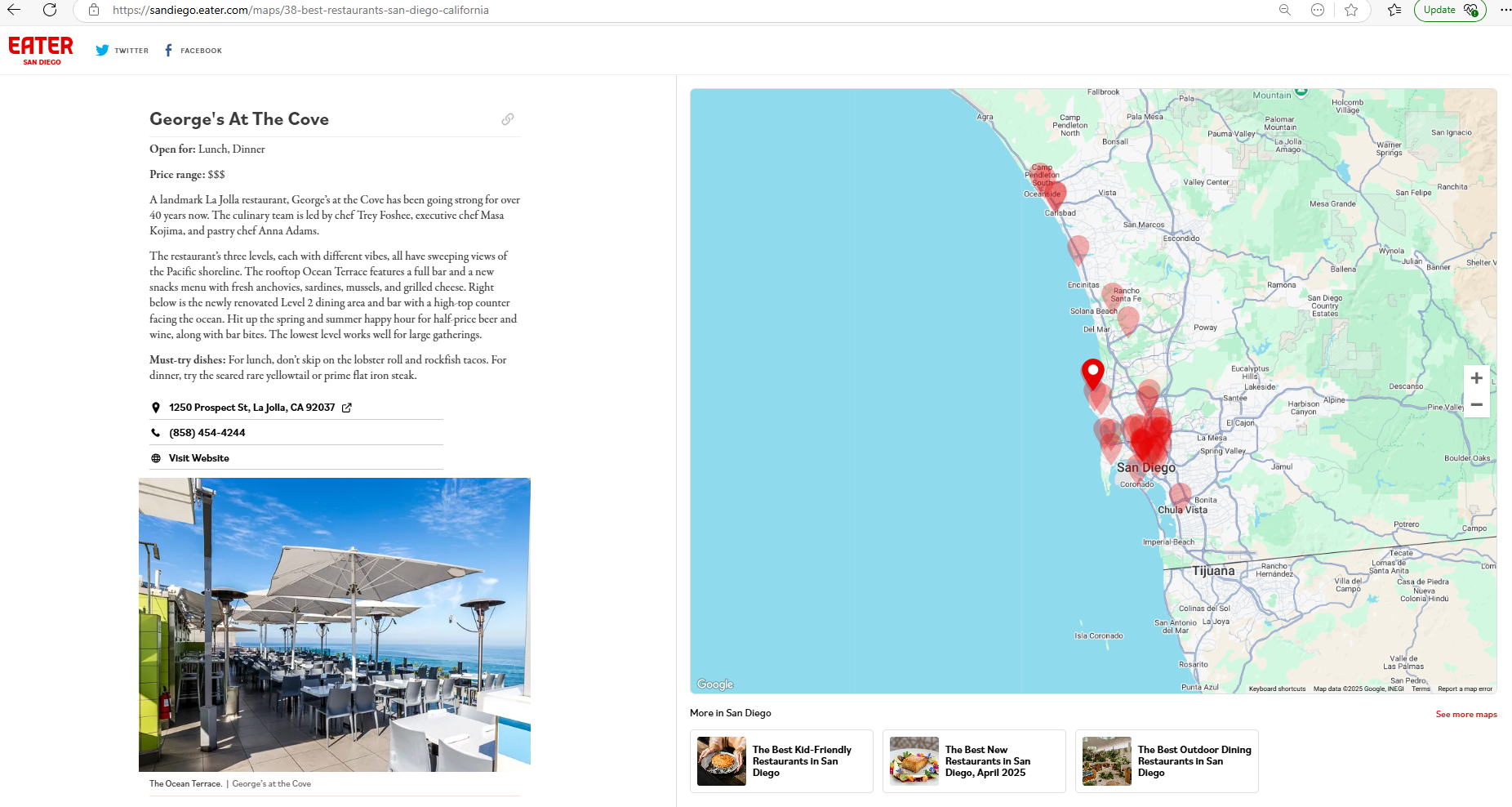Click the Tijuana label on the map
The image size is (1512, 807).
coord(1213,571)
